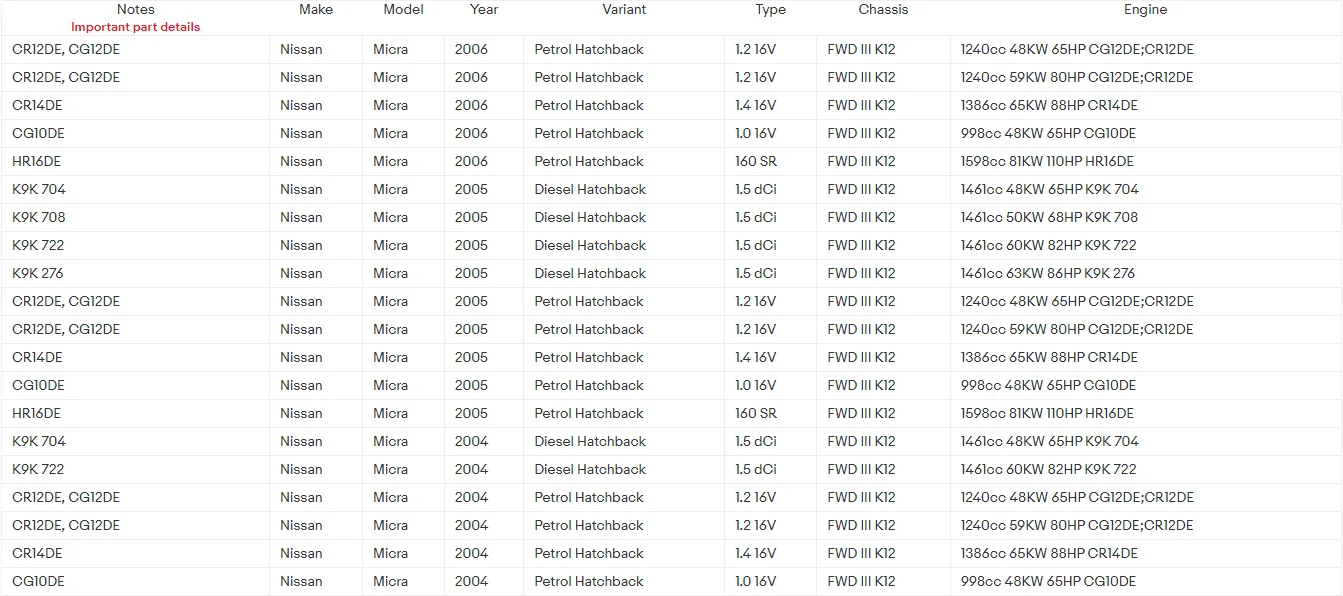Click year '2004' in the K9K 704 row

[x=471, y=441]
